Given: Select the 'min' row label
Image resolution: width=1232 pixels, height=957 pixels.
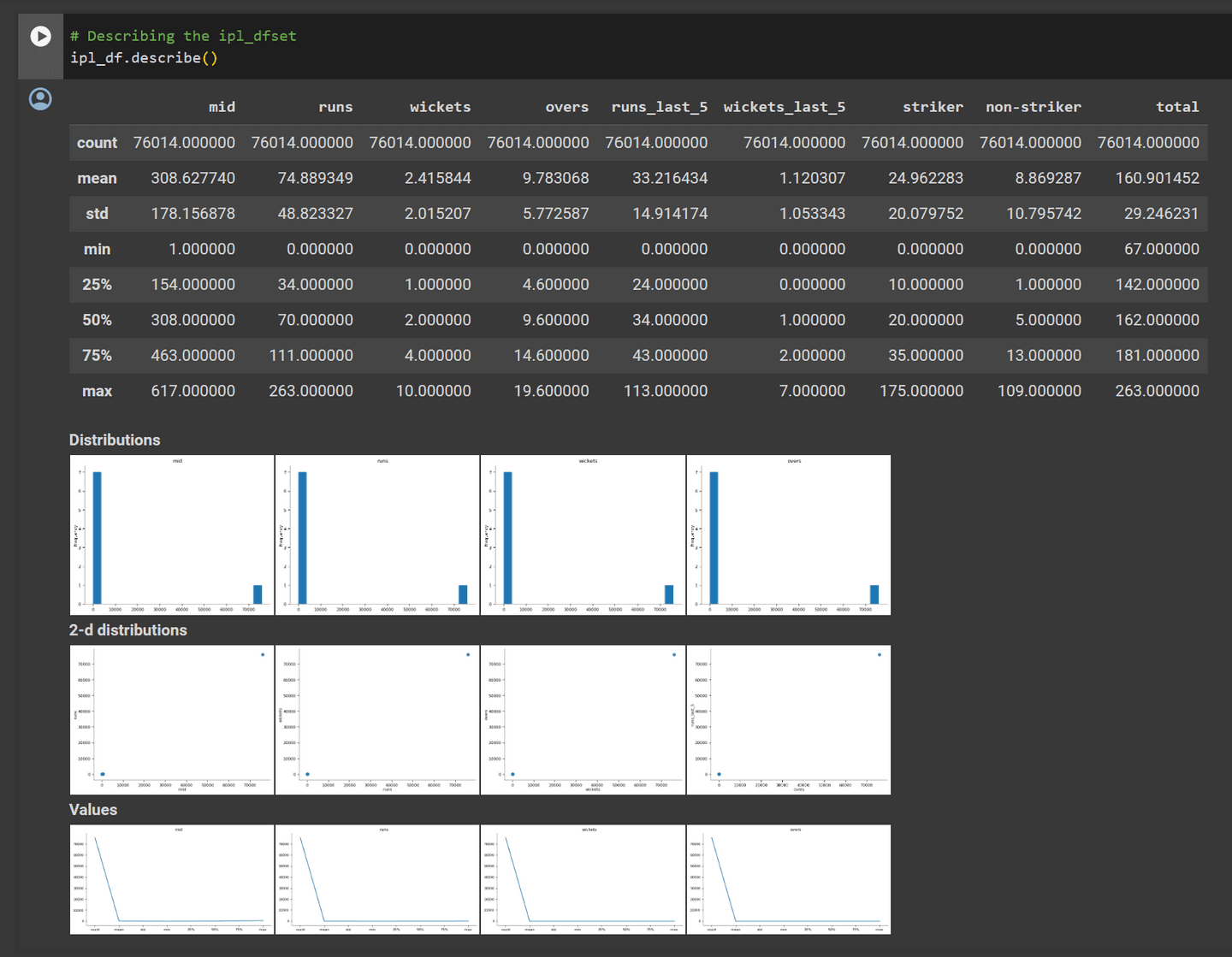Looking at the screenshot, I should (x=97, y=250).
